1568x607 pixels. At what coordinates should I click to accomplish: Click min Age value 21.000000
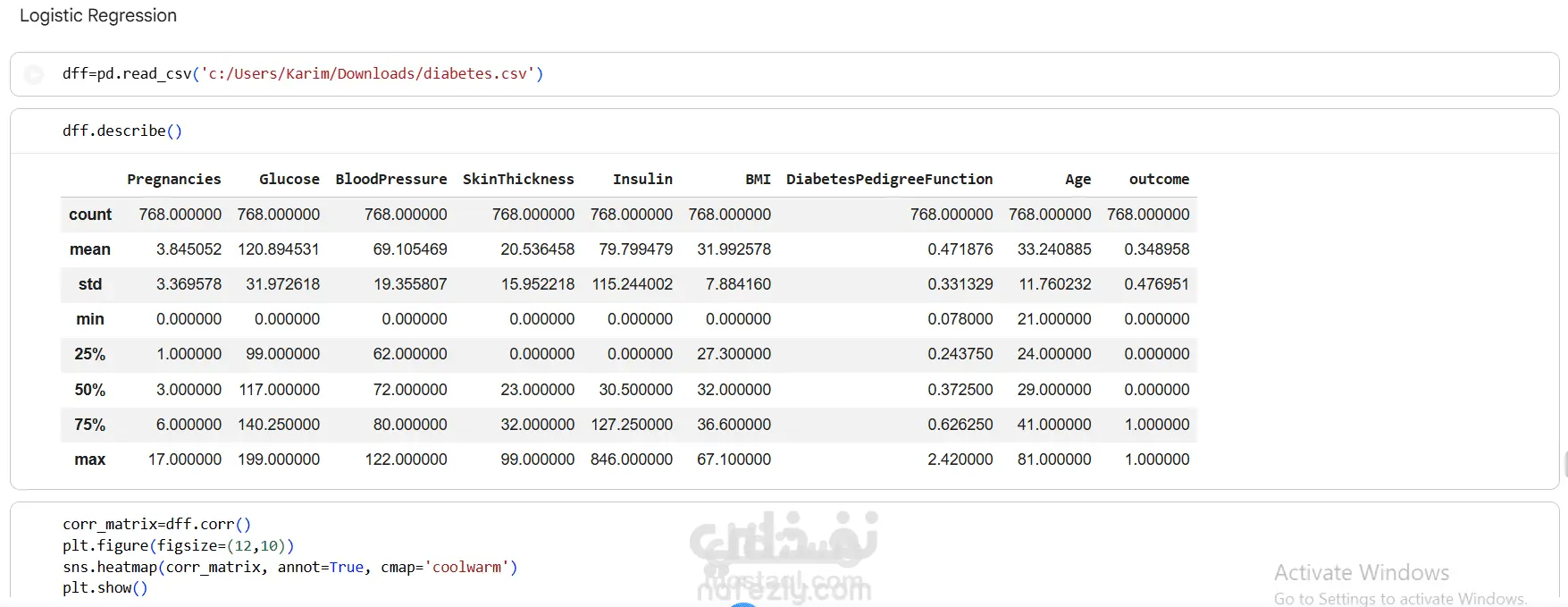click(1054, 319)
